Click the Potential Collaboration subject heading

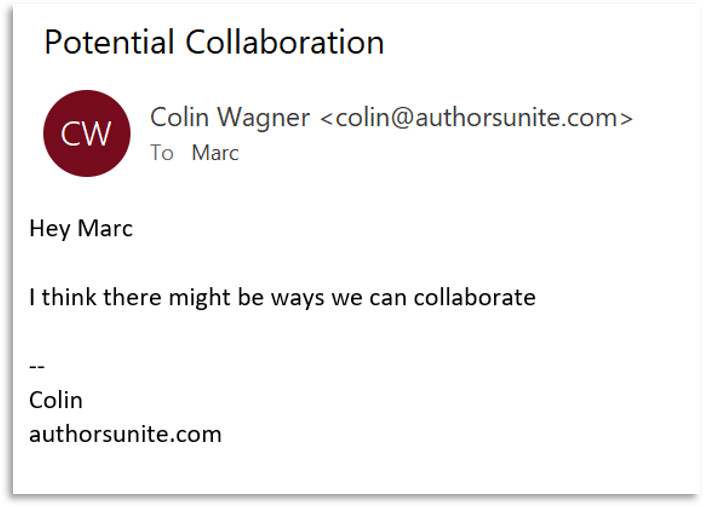click(x=214, y=43)
